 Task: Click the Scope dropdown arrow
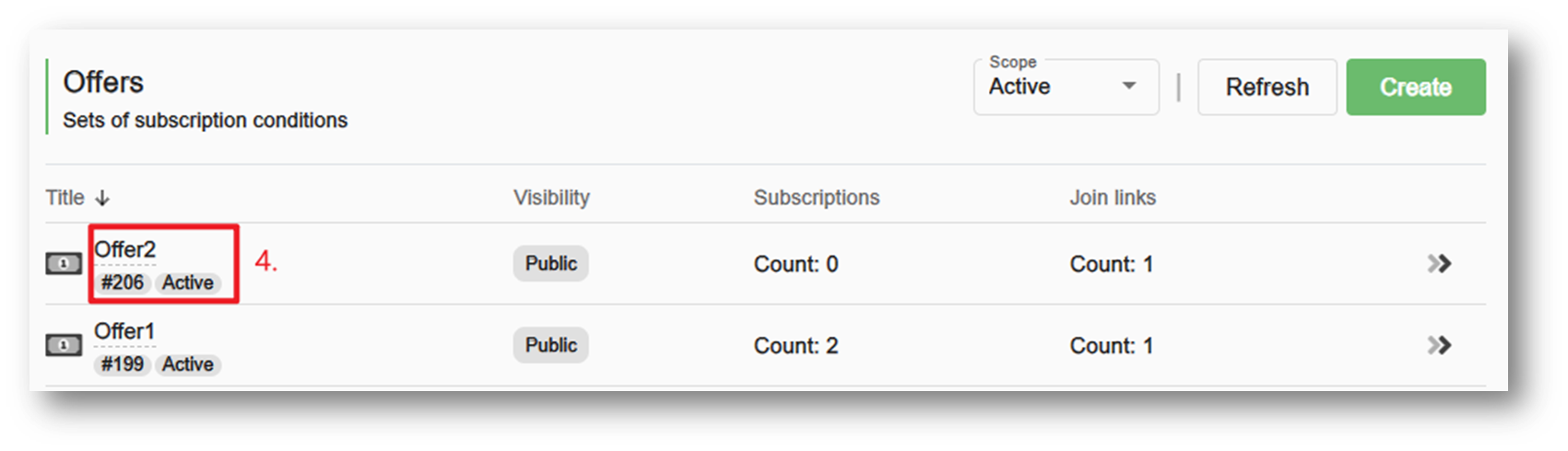pos(1128,86)
